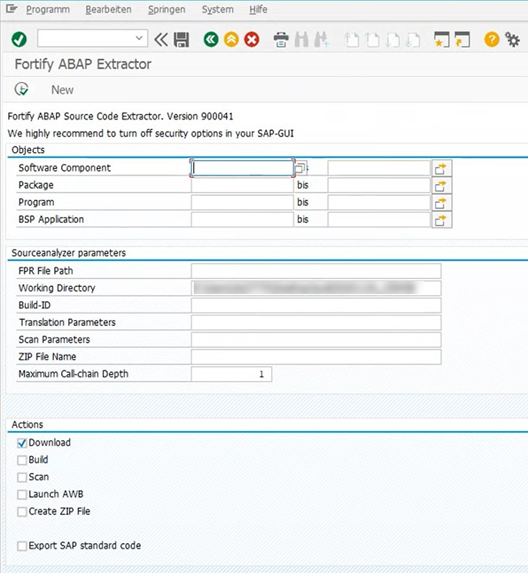Enable the Build checkbox

22,460
